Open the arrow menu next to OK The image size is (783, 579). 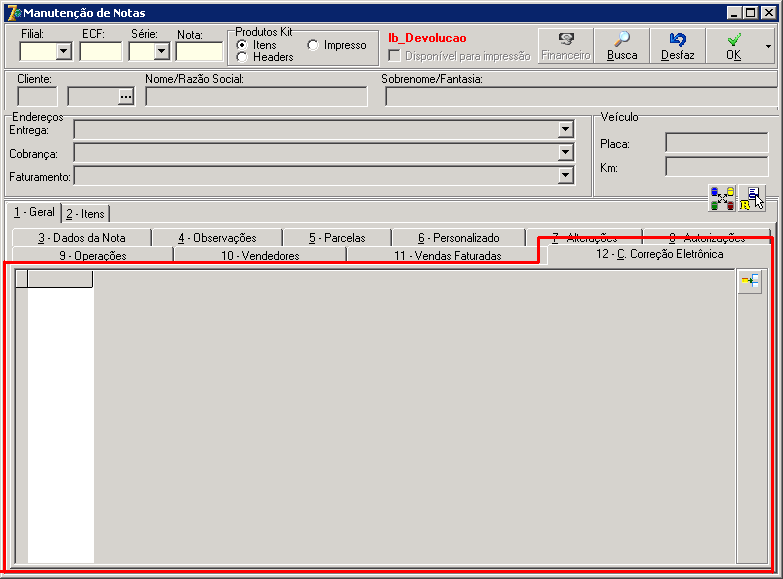(x=768, y=46)
